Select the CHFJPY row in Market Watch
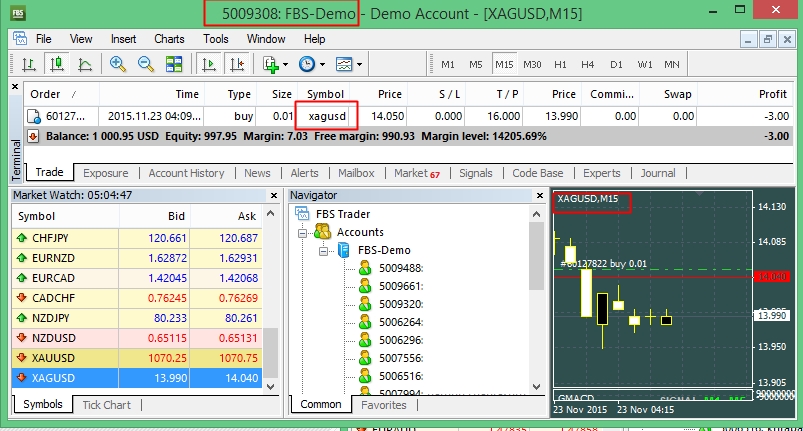This screenshot has height=431, width=803. [x=137, y=238]
